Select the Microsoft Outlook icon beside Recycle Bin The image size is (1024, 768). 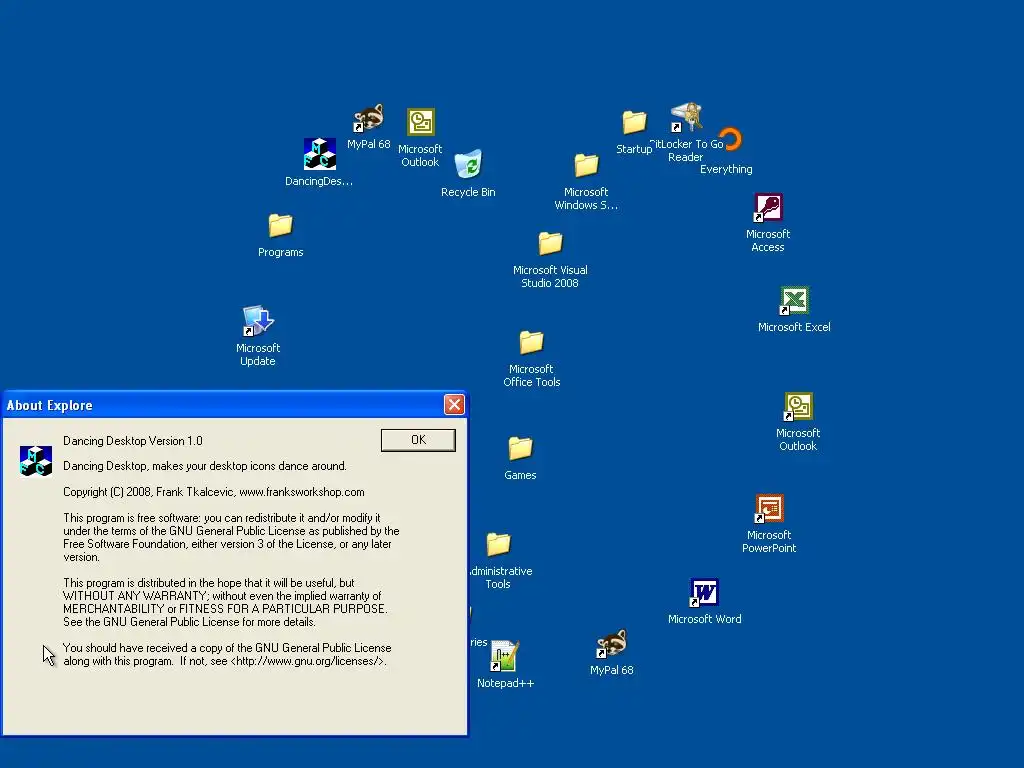(x=421, y=123)
